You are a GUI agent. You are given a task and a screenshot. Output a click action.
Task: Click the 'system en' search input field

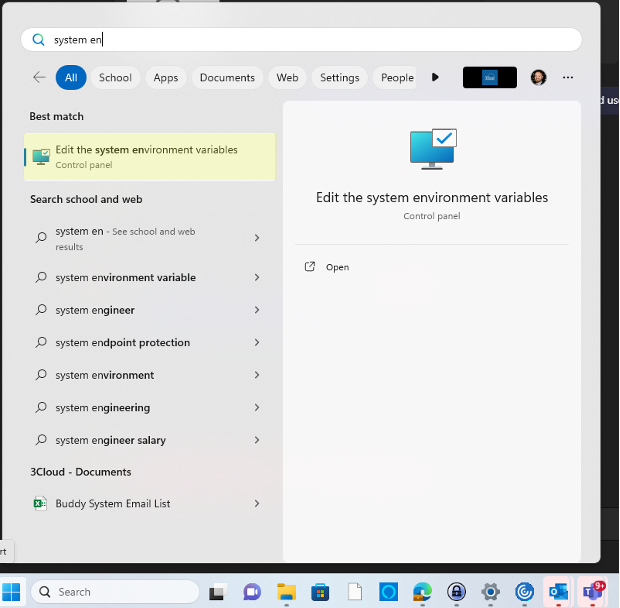point(301,40)
